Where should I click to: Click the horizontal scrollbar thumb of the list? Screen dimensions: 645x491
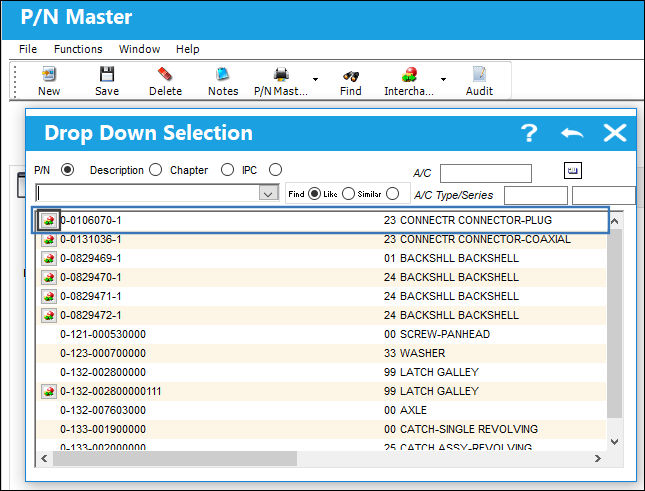tap(175, 459)
